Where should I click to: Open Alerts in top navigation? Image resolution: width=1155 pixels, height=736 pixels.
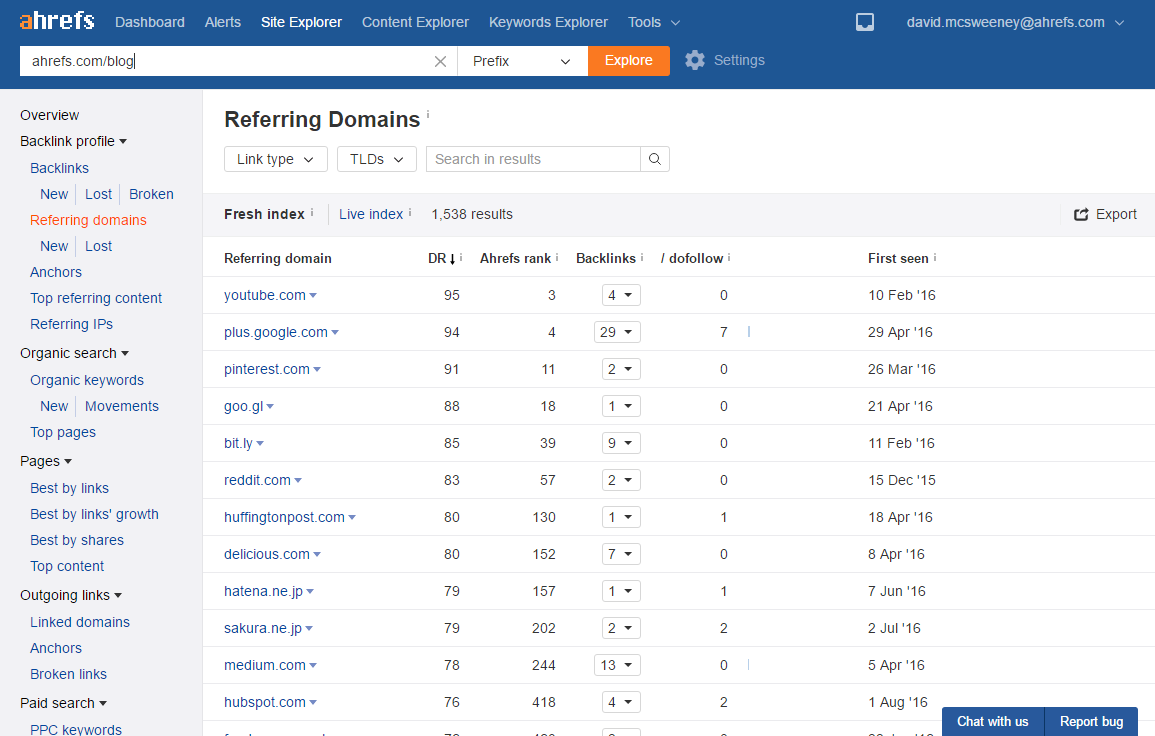click(222, 22)
